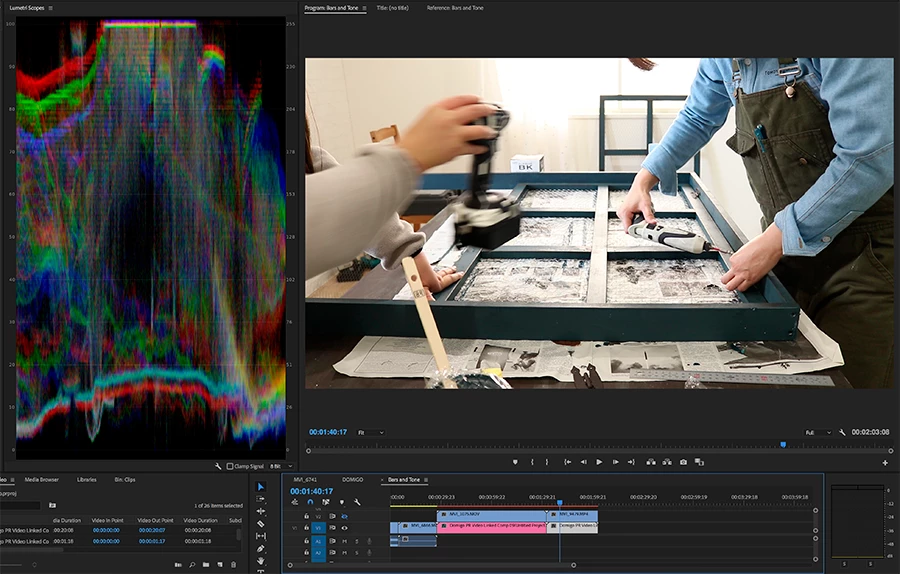Add a marker in Program monitor
The height and width of the screenshot is (574, 900).
coord(515,462)
